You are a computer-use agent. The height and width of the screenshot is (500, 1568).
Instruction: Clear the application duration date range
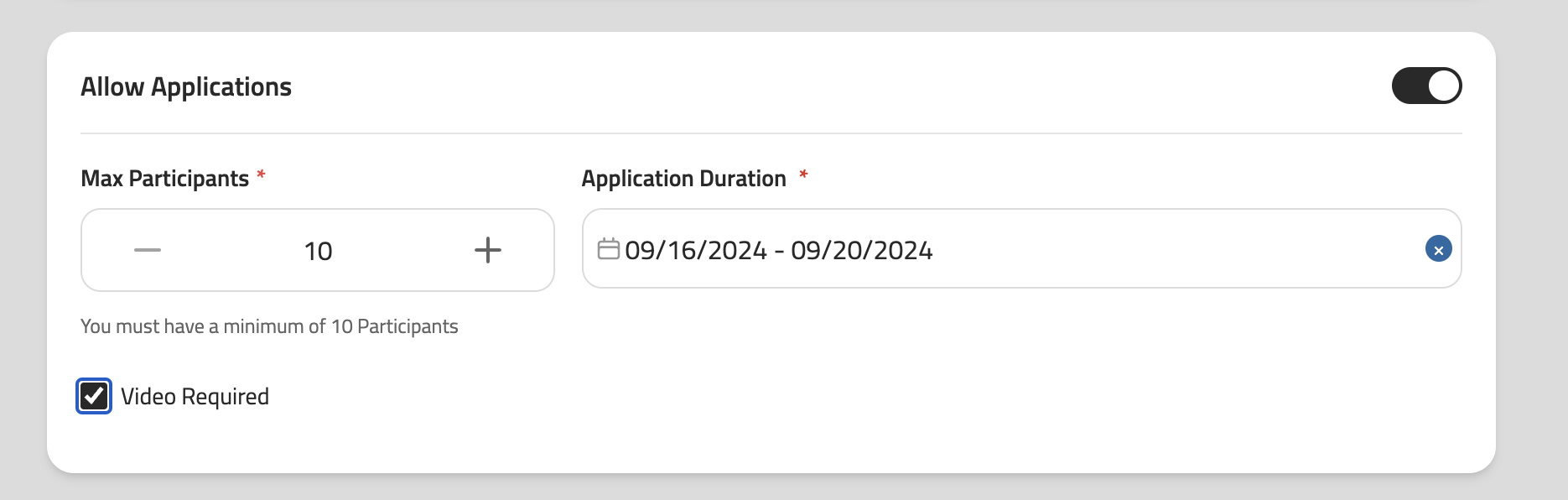coord(1438,249)
